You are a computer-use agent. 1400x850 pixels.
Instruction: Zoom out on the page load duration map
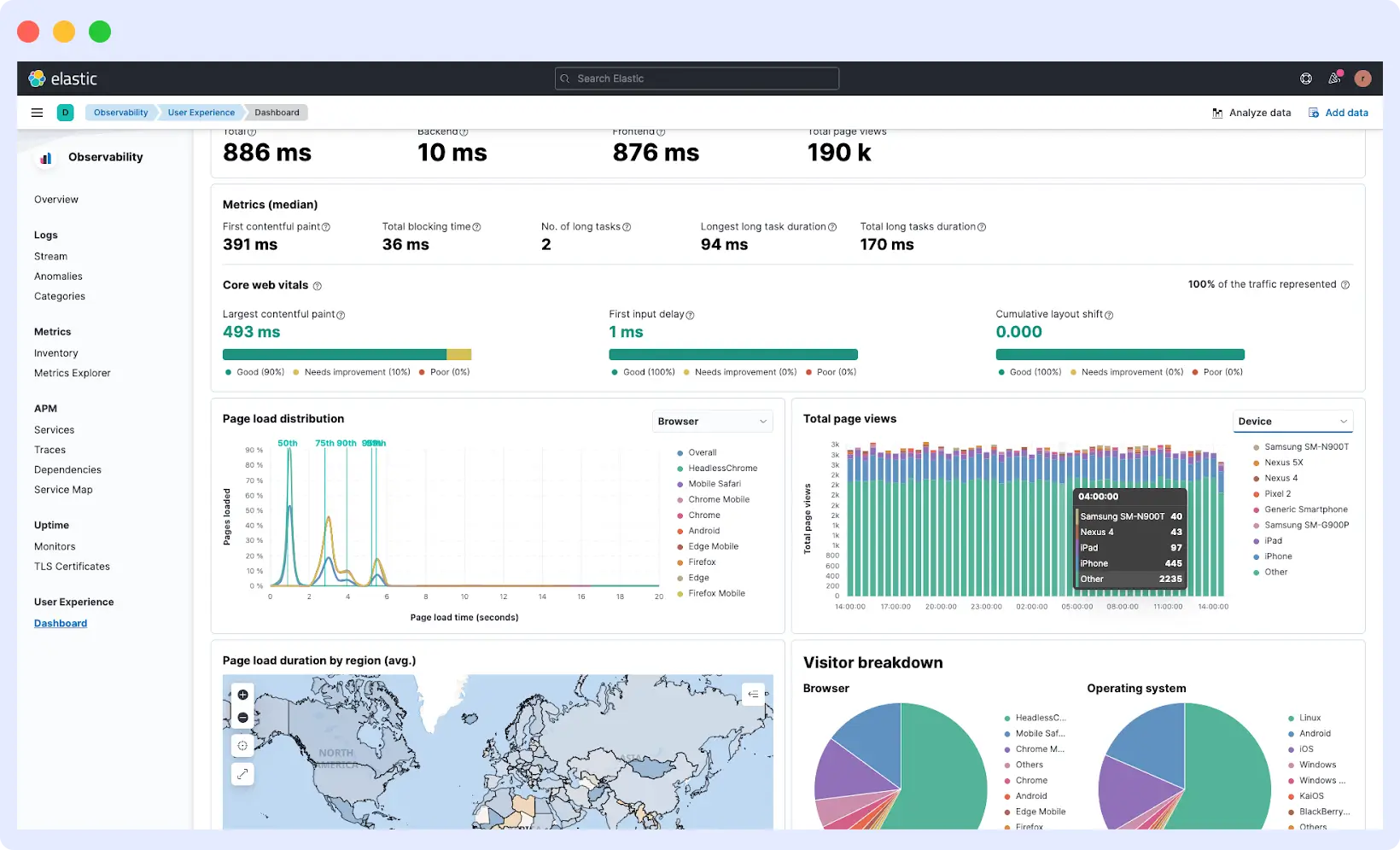(x=242, y=718)
